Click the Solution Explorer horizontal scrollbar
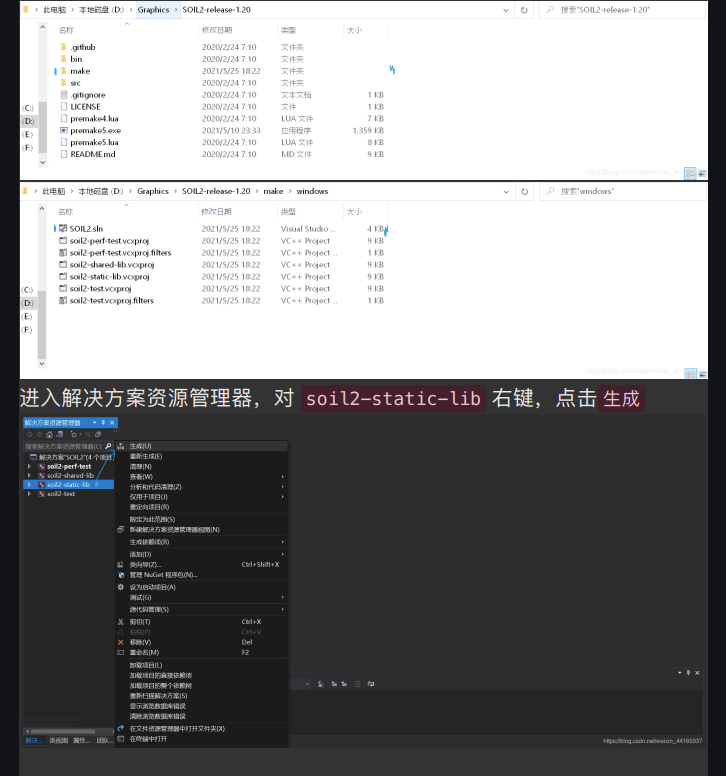Screen dimensions: 726x776 point(63,731)
